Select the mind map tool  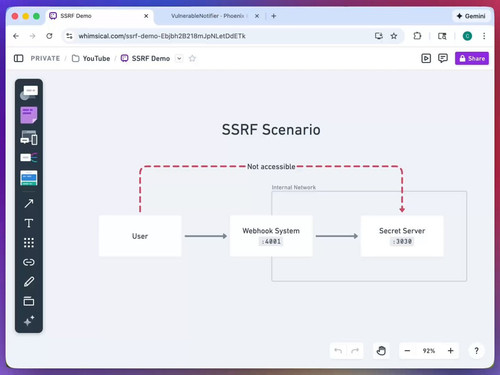[29, 157]
